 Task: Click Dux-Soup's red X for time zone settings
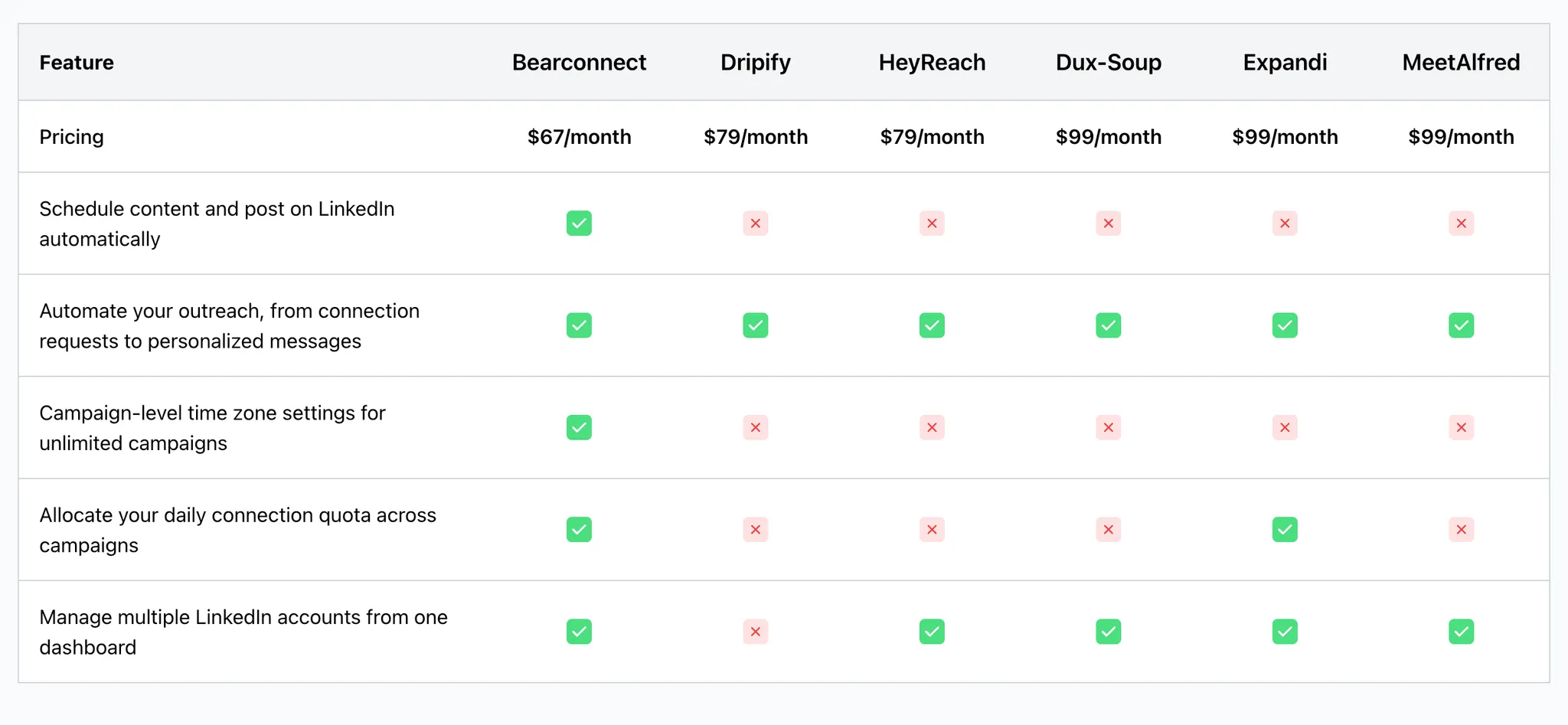[x=1108, y=427]
